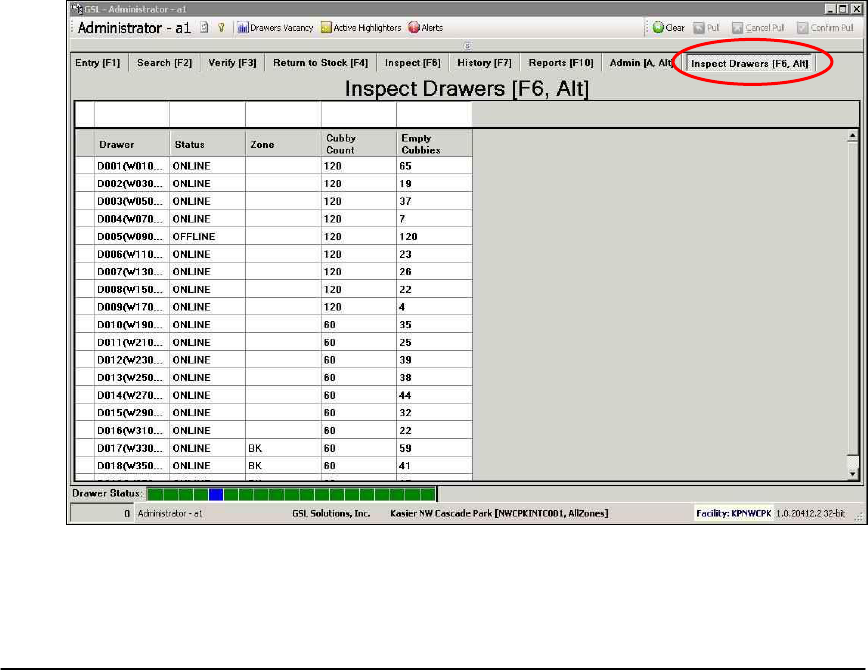
Task: Select the Inspect Drawers [F6, Alt] tab
Action: click(x=750, y=64)
